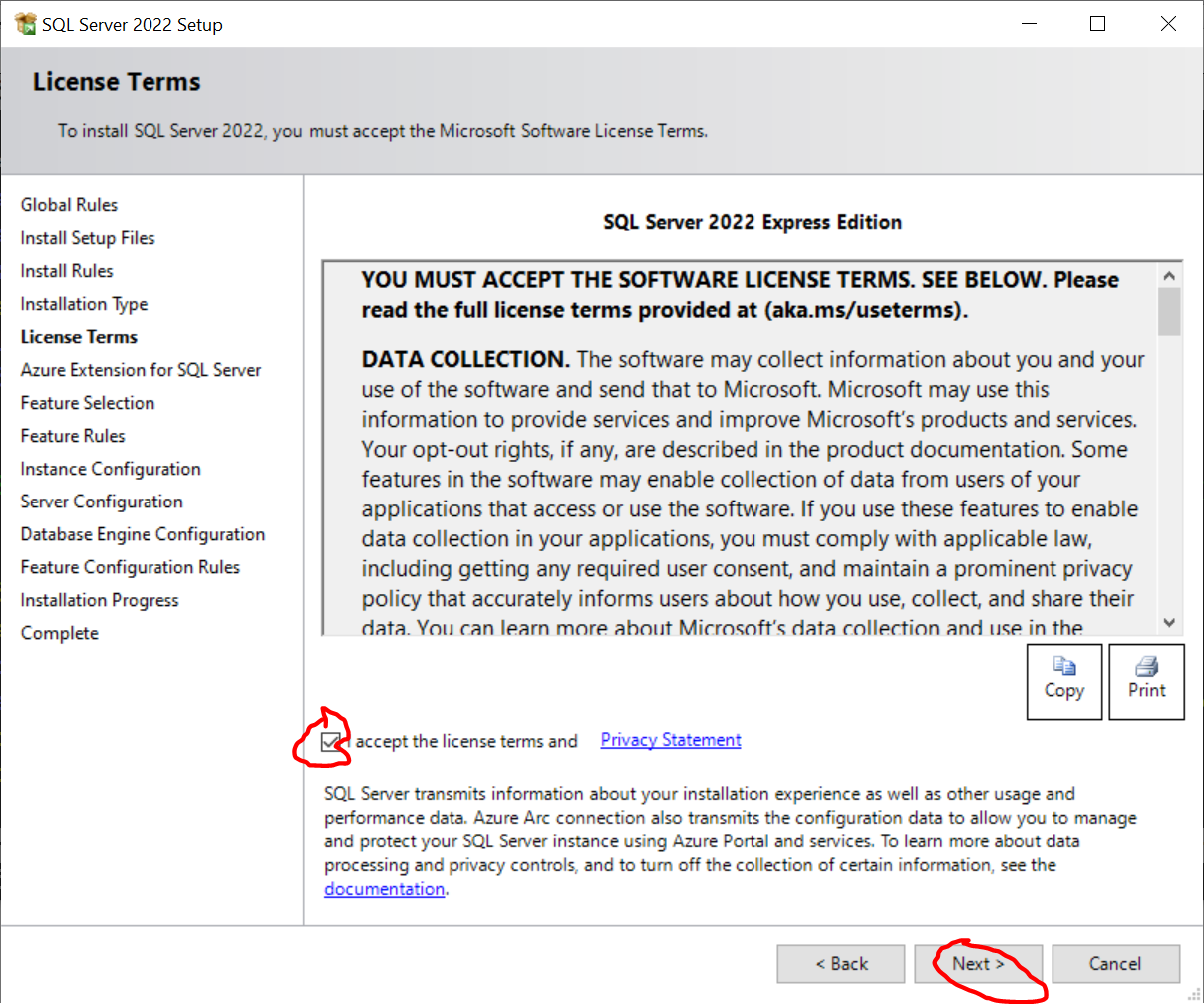The height and width of the screenshot is (1004, 1204).
Task: Toggle the accept license terms checkbox
Action: (x=331, y=742)
